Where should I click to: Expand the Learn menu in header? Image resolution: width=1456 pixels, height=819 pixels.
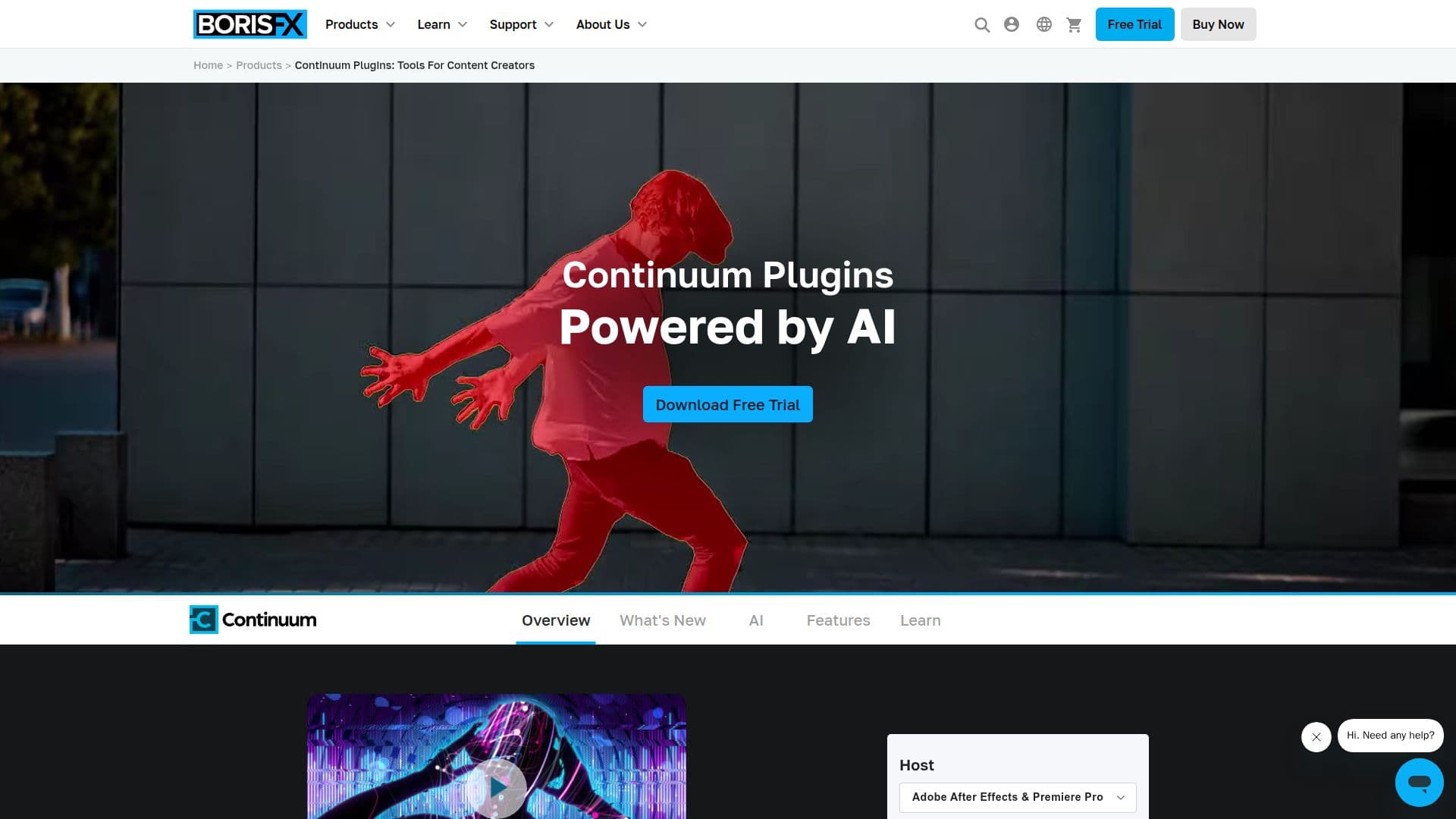point(442,24)
